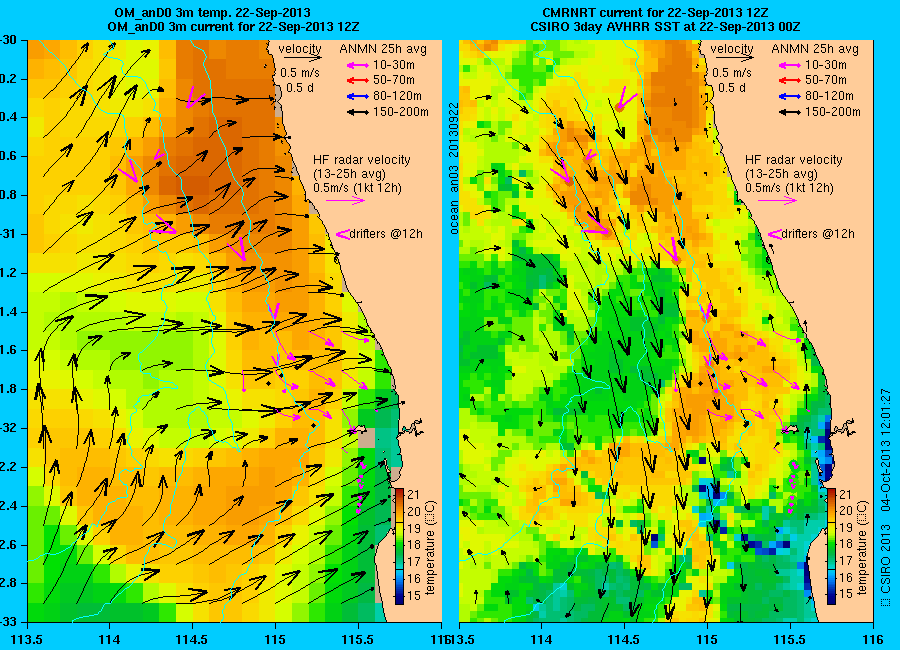Click the velocity scale arrow in left panel
900x650 pixels.
point(301,57)
